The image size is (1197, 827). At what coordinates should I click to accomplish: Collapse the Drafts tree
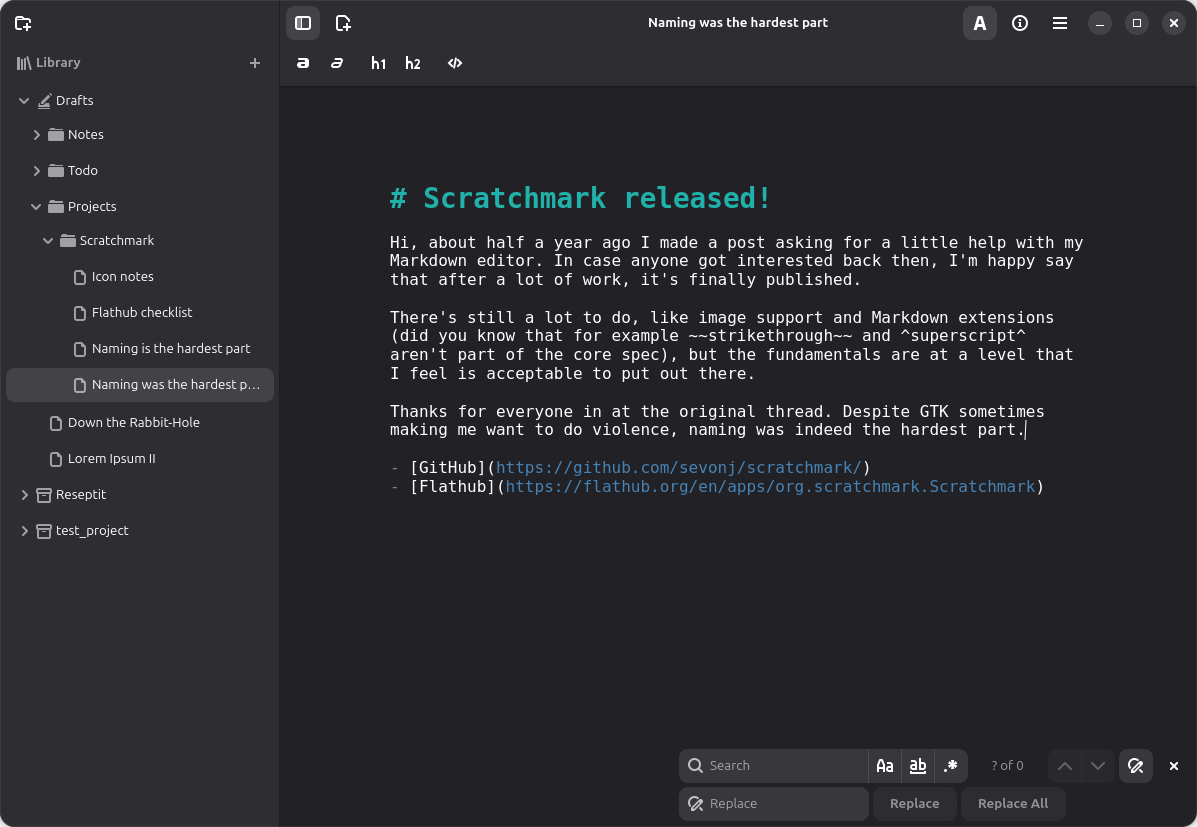[24, 101]
